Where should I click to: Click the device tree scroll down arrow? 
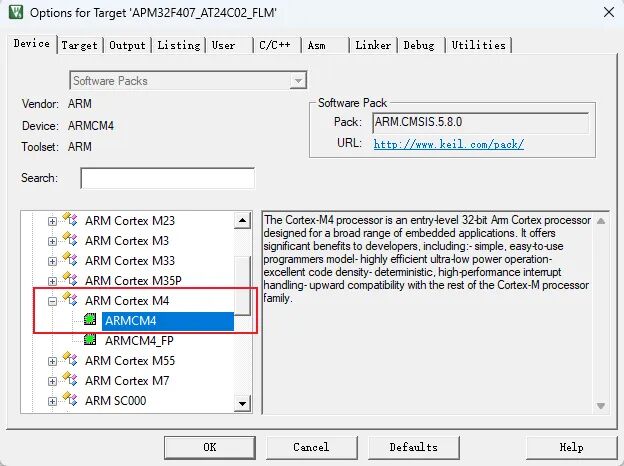[242, 403]
